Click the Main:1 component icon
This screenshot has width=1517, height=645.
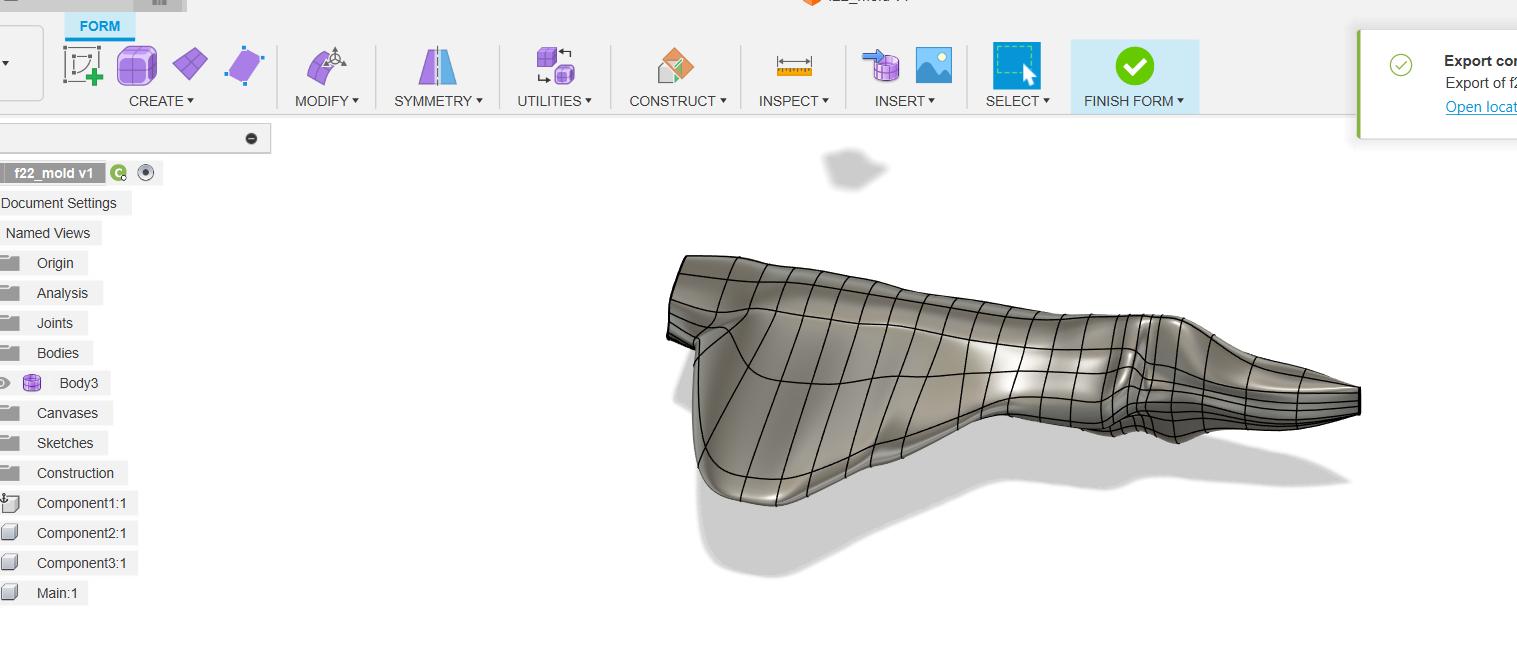[10, 593]
